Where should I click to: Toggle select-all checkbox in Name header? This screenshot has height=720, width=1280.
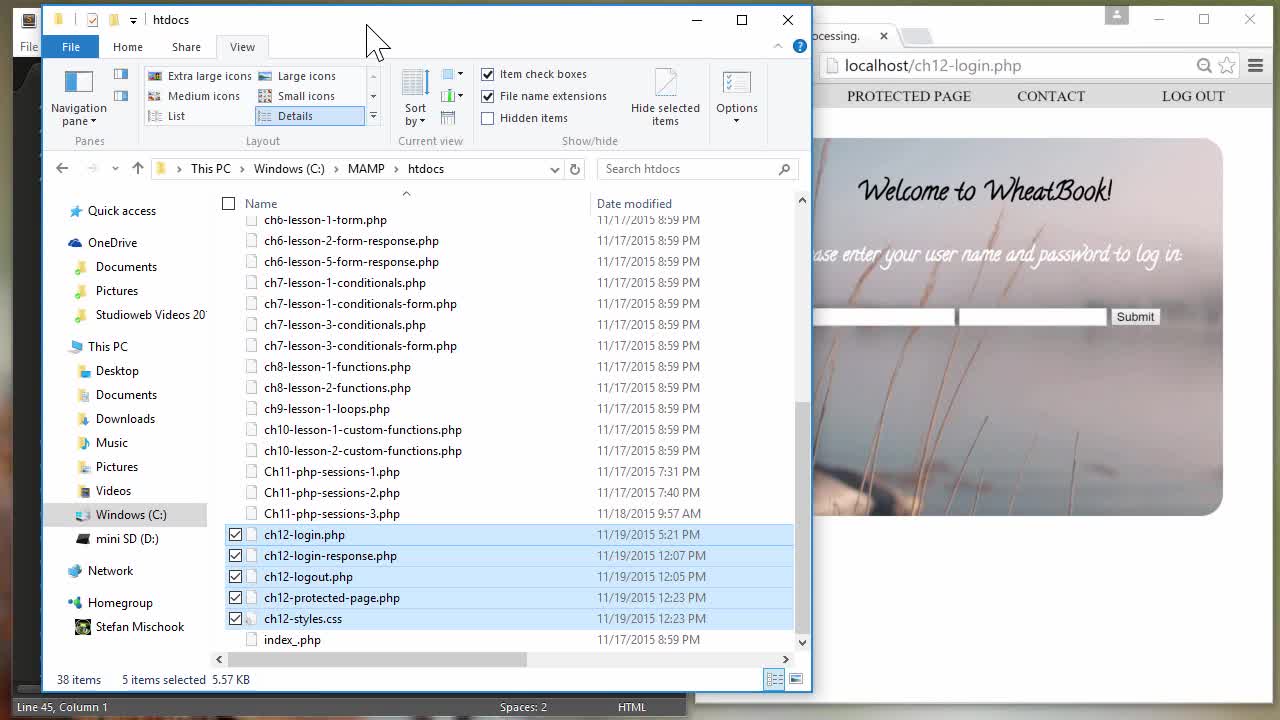(x=228, y=203)
